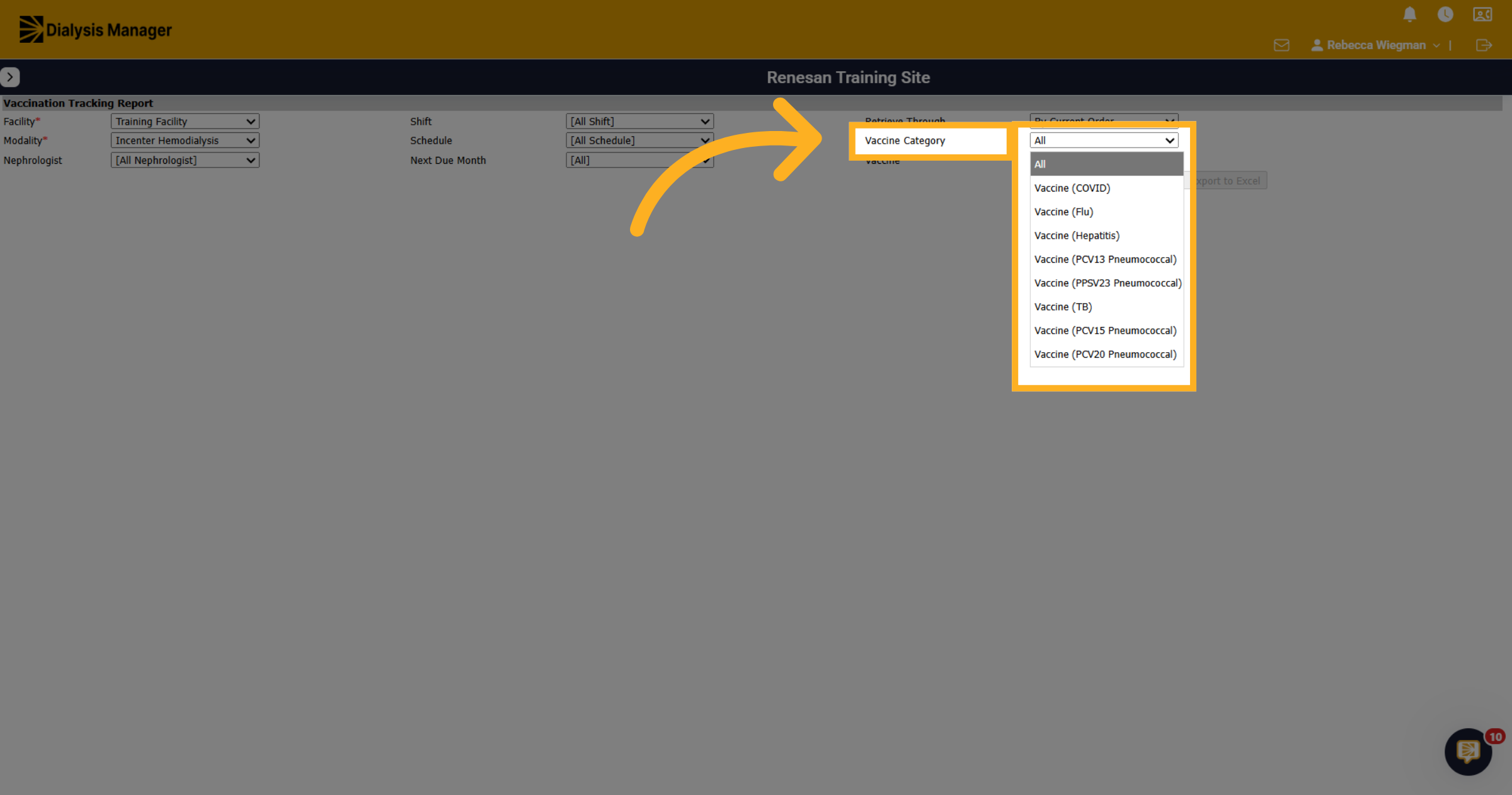Click Export to Excel button
The height and width of the screenshot is (795, 1512).
tap(1227, 181)
